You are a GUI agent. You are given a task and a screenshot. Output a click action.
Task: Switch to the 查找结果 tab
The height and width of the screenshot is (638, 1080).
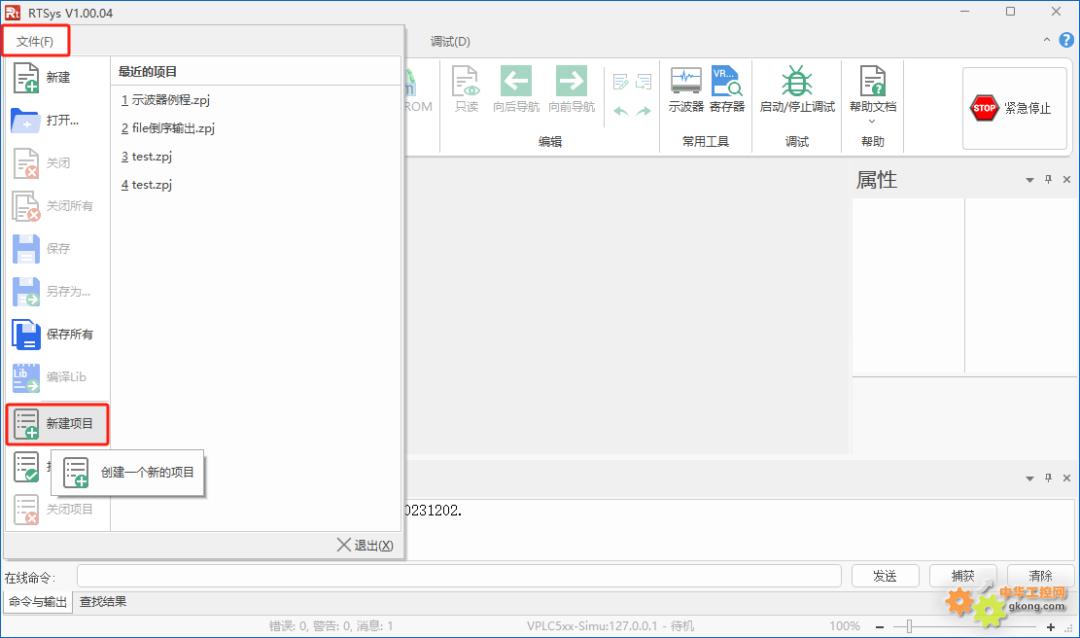(103, 602)
